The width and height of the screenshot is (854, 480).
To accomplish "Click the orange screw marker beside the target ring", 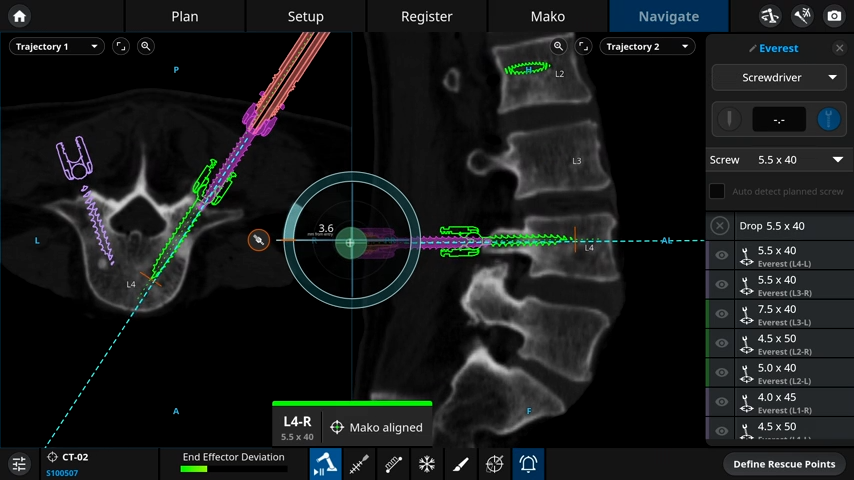I will 259,240.
